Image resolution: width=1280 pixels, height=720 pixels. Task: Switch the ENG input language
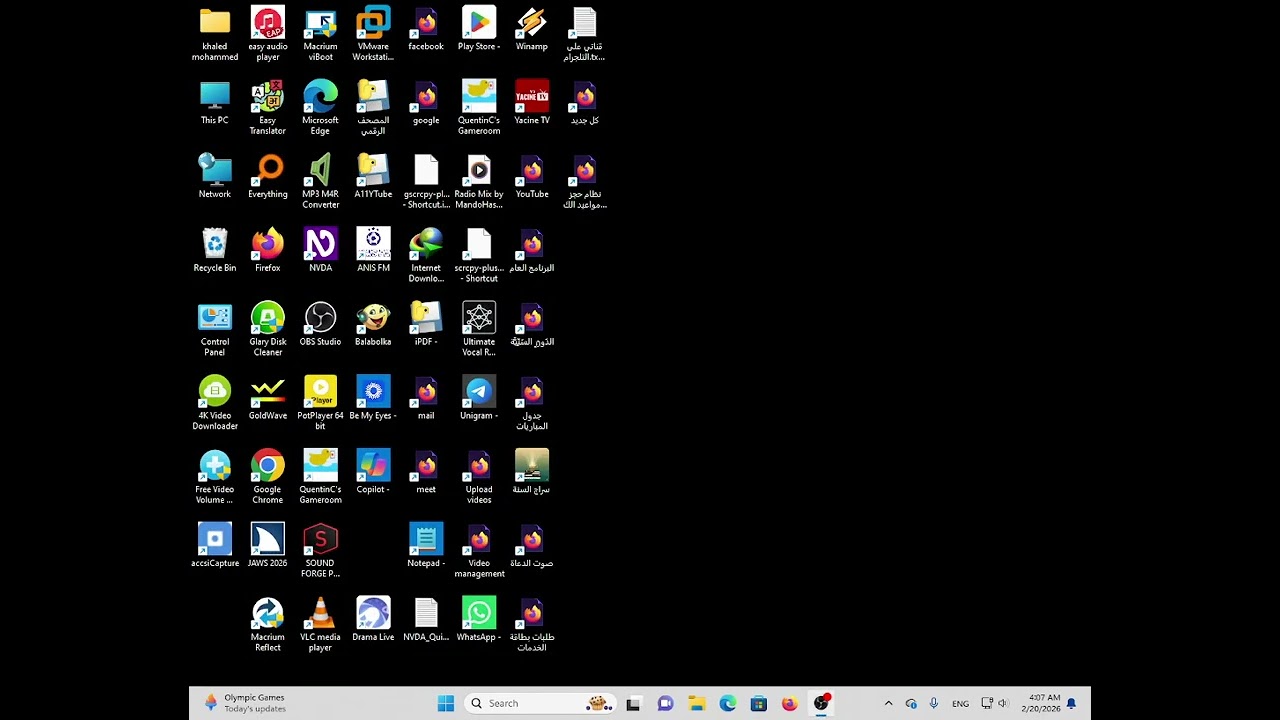click(x=960, y=703)
